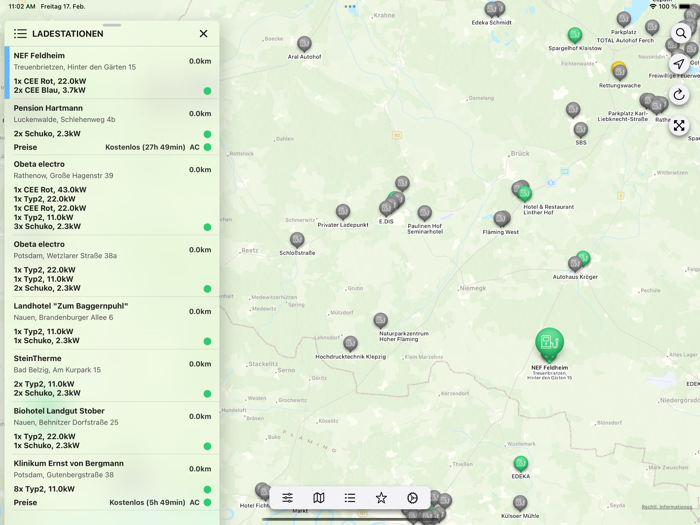This screenshot has width=700, height=525.
Task: Select the Fläming West map pin
Action: coord(500,219)
